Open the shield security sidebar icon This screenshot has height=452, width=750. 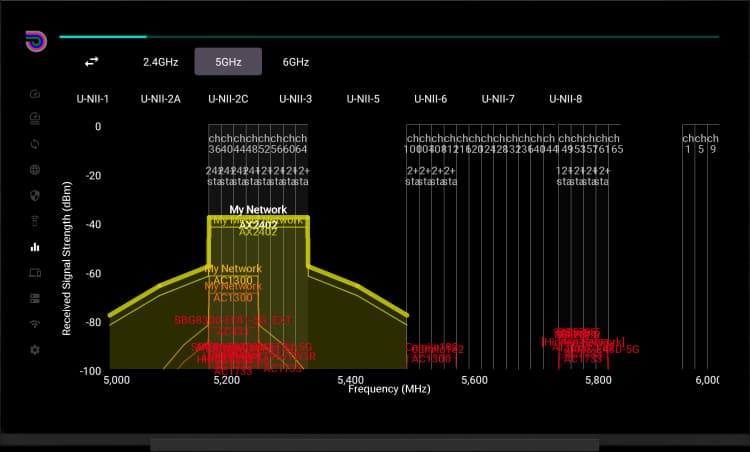(x=35, y=195)
